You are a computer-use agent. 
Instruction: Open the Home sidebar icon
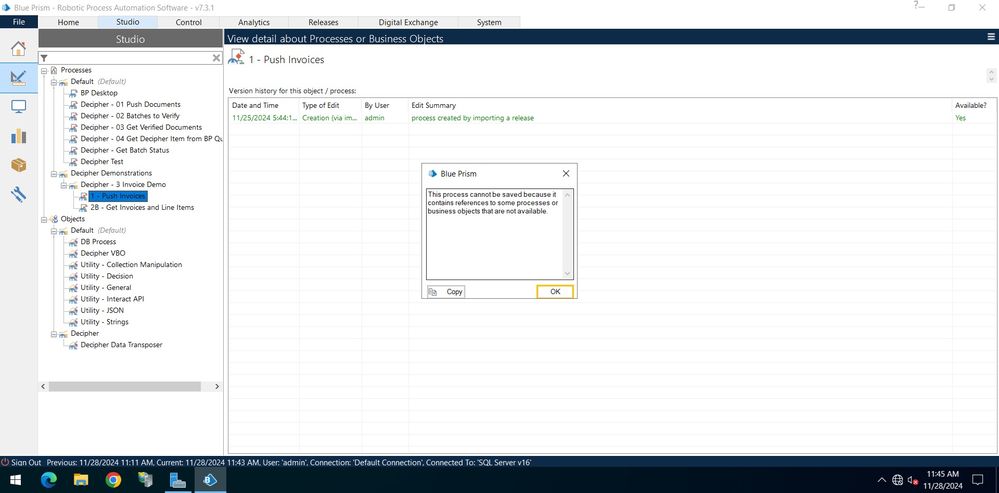pyautogui.click(x=18, y=49)
